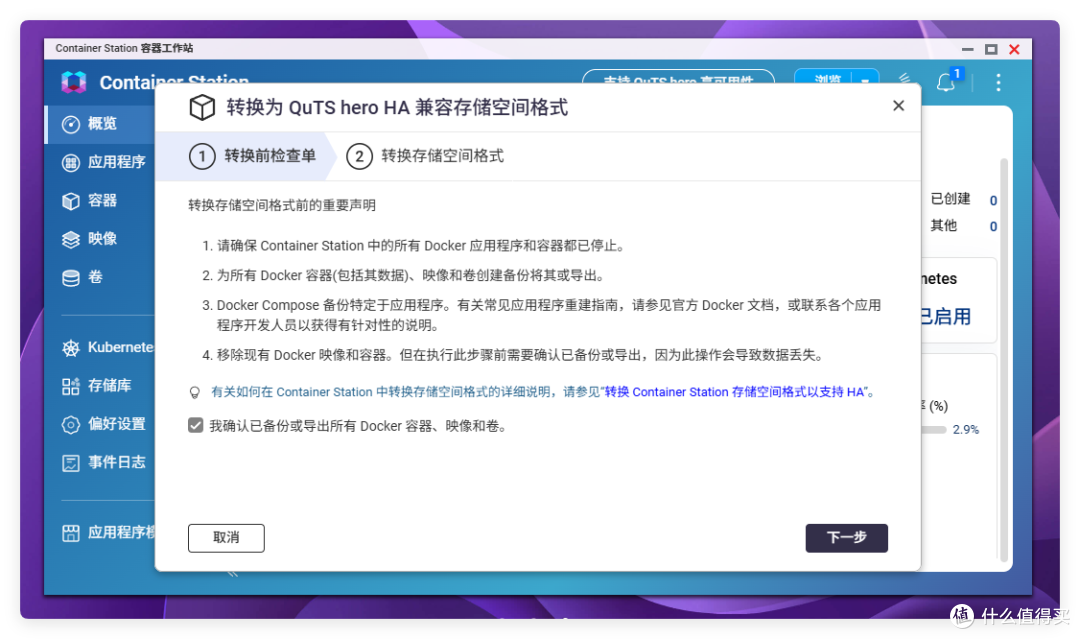Open the 转换 Container Station 存储空间格式 HA link
Viewport: 1080px width, 639px height.
tap(735, 392)
